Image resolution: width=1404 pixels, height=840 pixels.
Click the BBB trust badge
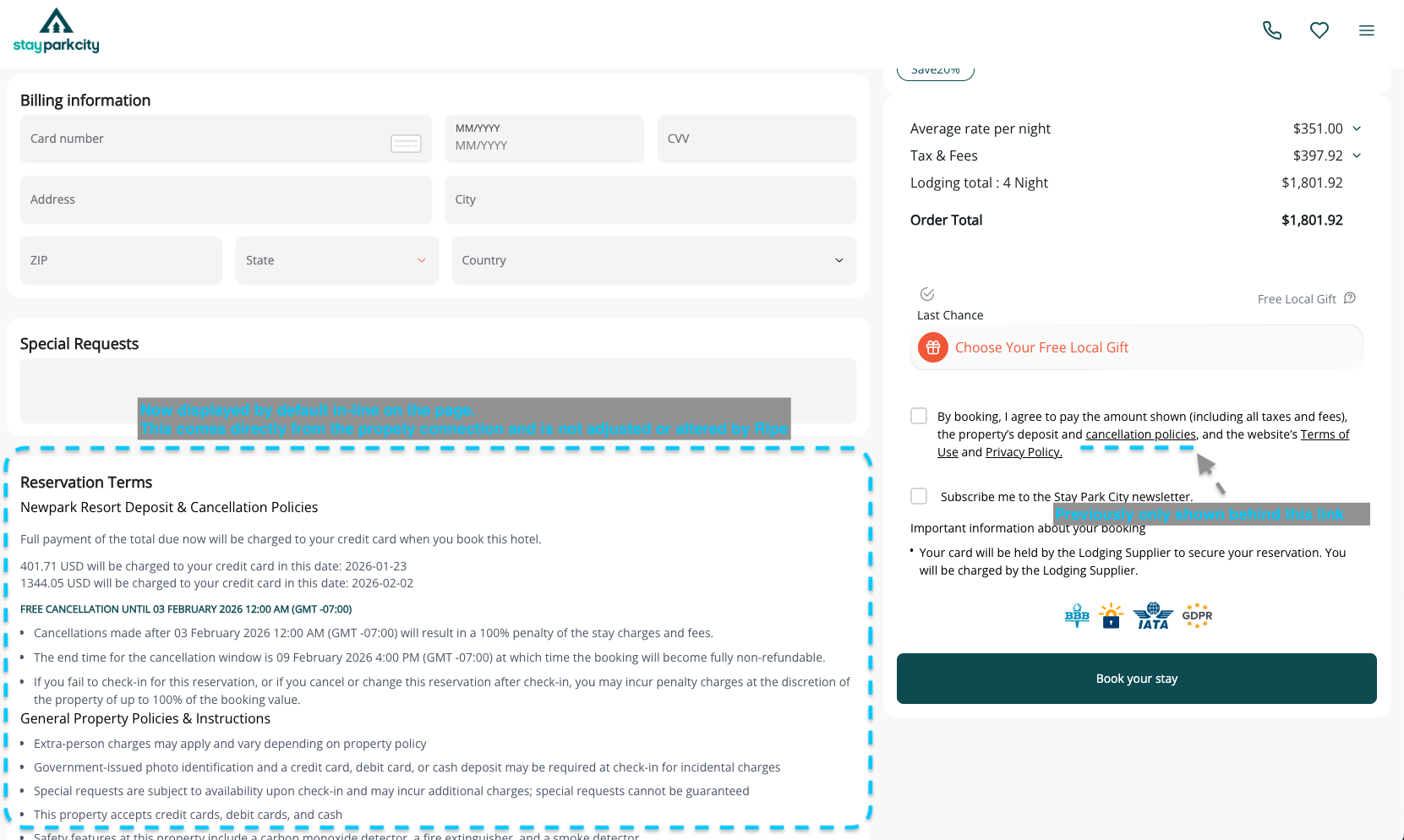pyautogui.click(x=1077, y=616)
